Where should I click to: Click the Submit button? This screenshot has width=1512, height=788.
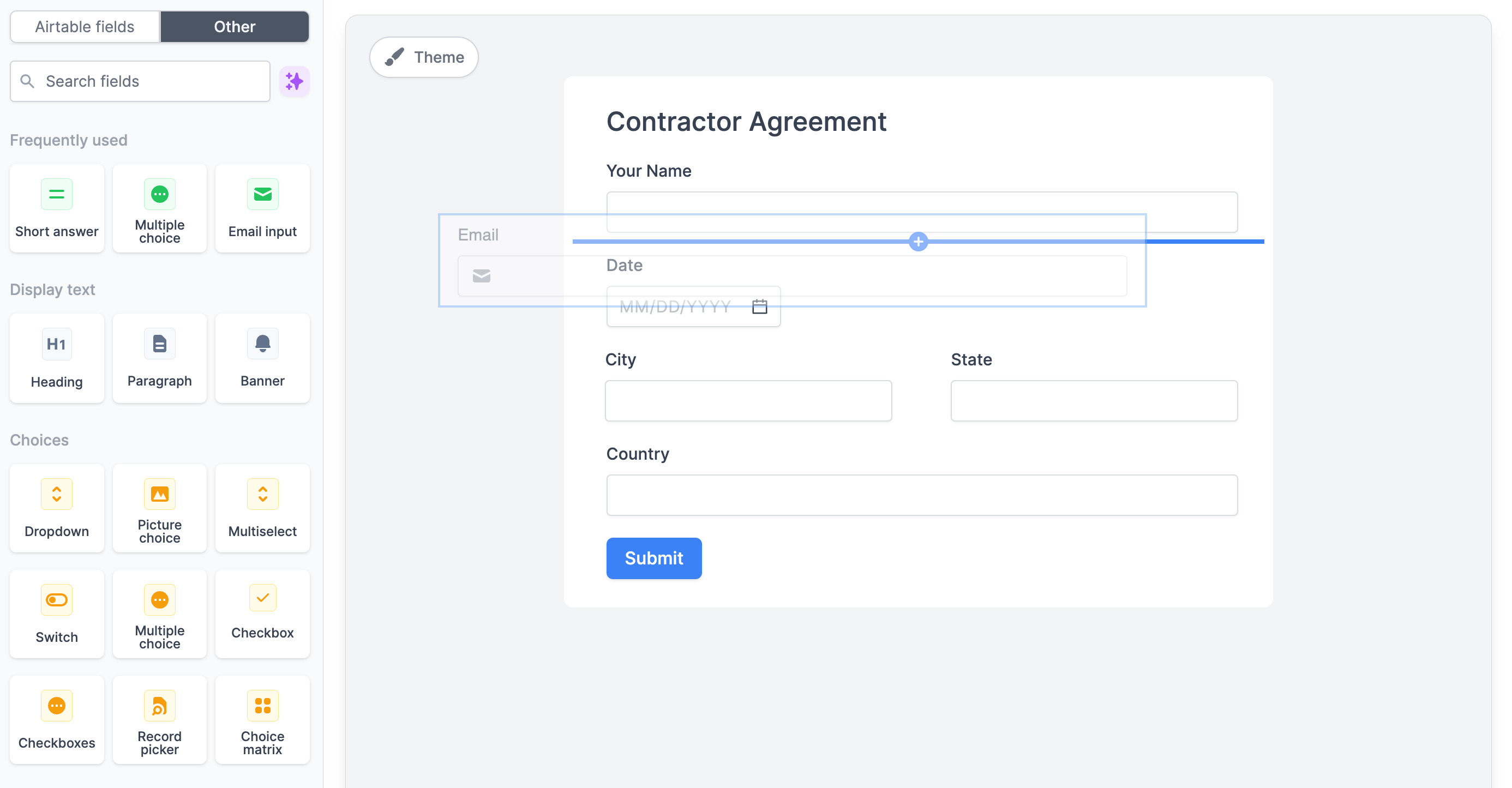[653, 558]
